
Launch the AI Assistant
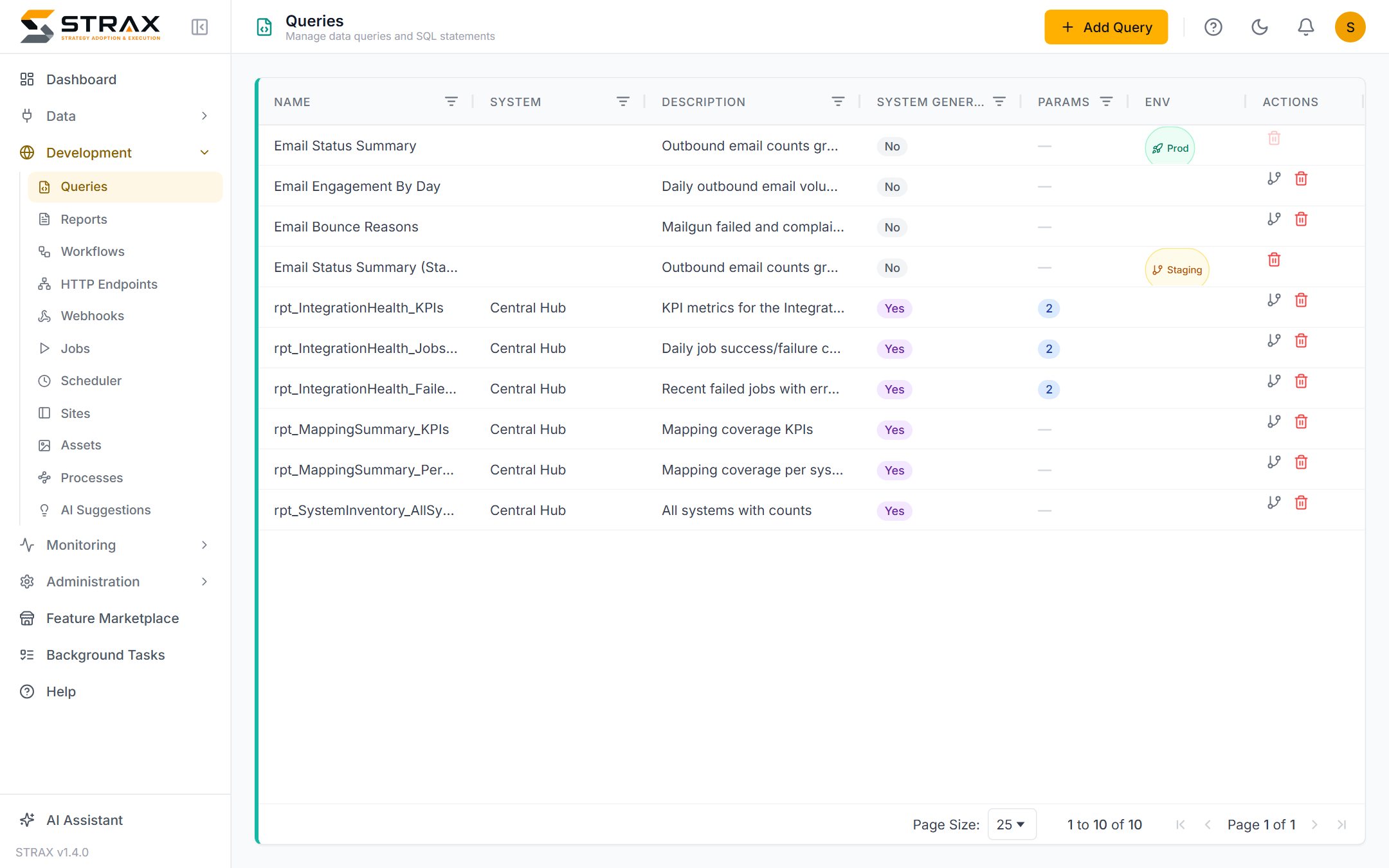pos(114,820)
